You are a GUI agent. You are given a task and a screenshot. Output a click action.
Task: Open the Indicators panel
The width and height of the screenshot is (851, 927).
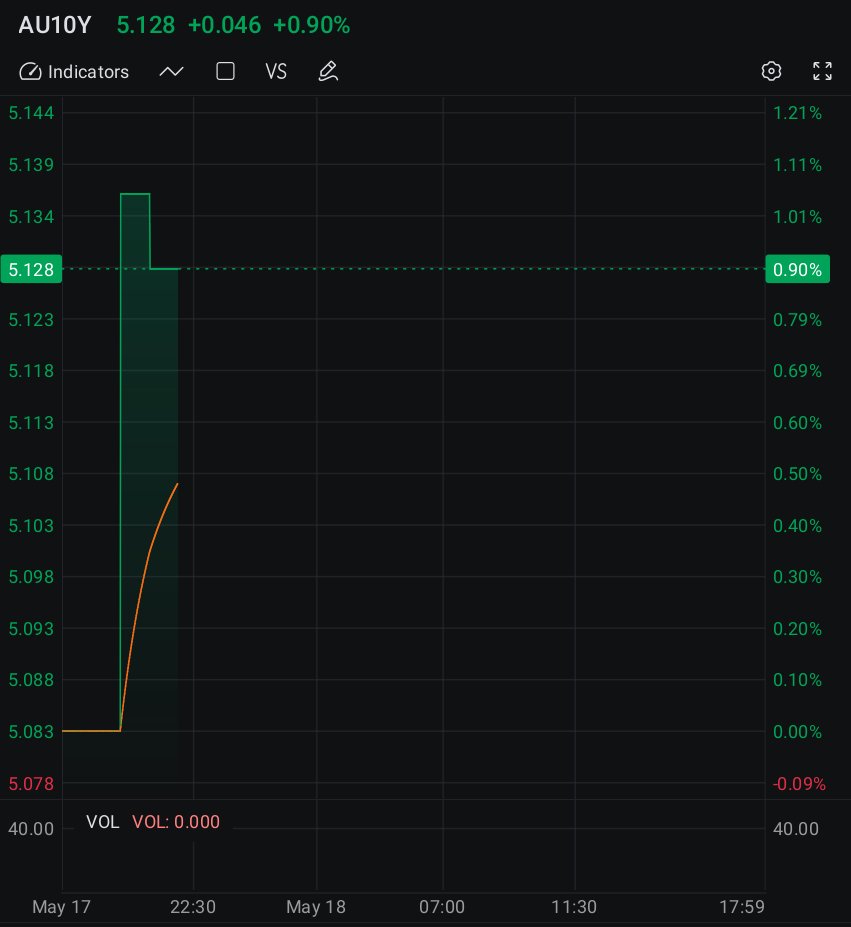[74, 72]
